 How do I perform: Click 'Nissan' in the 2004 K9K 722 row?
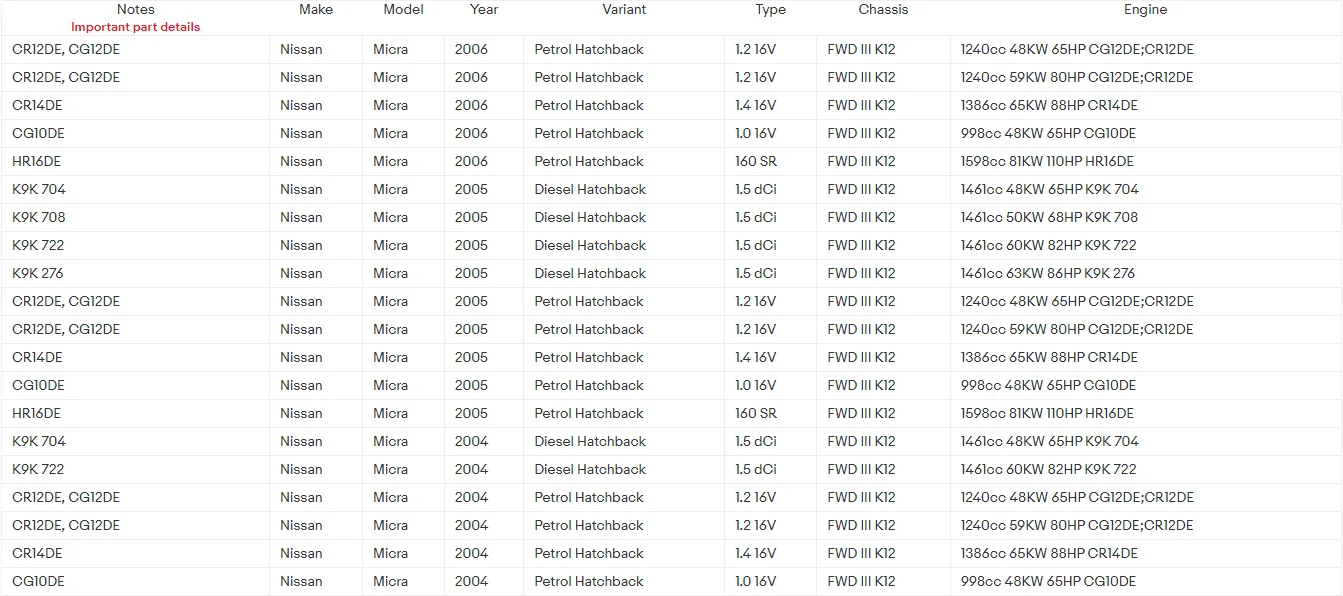pos(301,469)
